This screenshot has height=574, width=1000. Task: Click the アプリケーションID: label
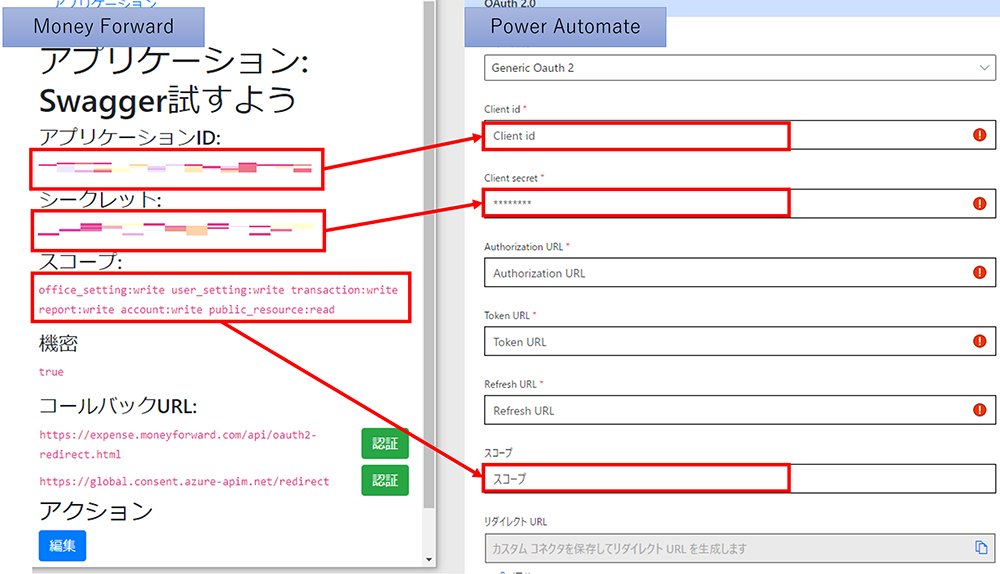(x=129, y=137)
